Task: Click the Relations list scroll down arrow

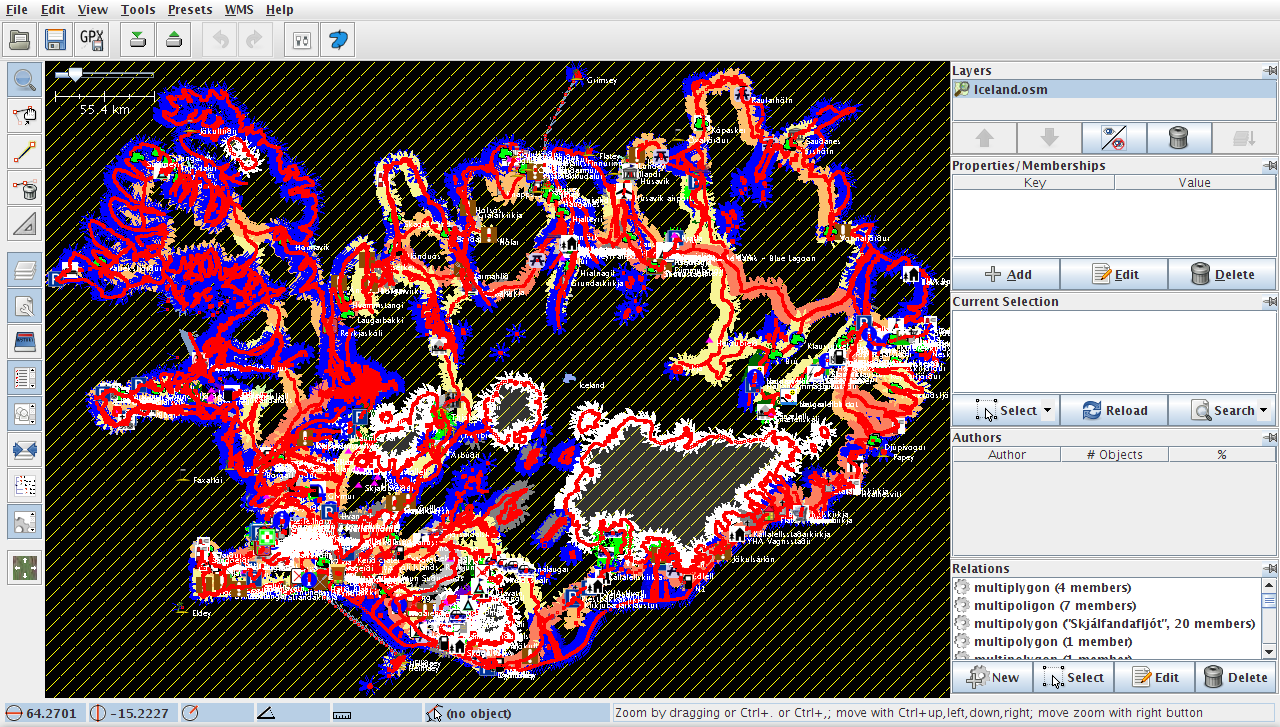Action: pyautogui.click(x=1269, y=652)
